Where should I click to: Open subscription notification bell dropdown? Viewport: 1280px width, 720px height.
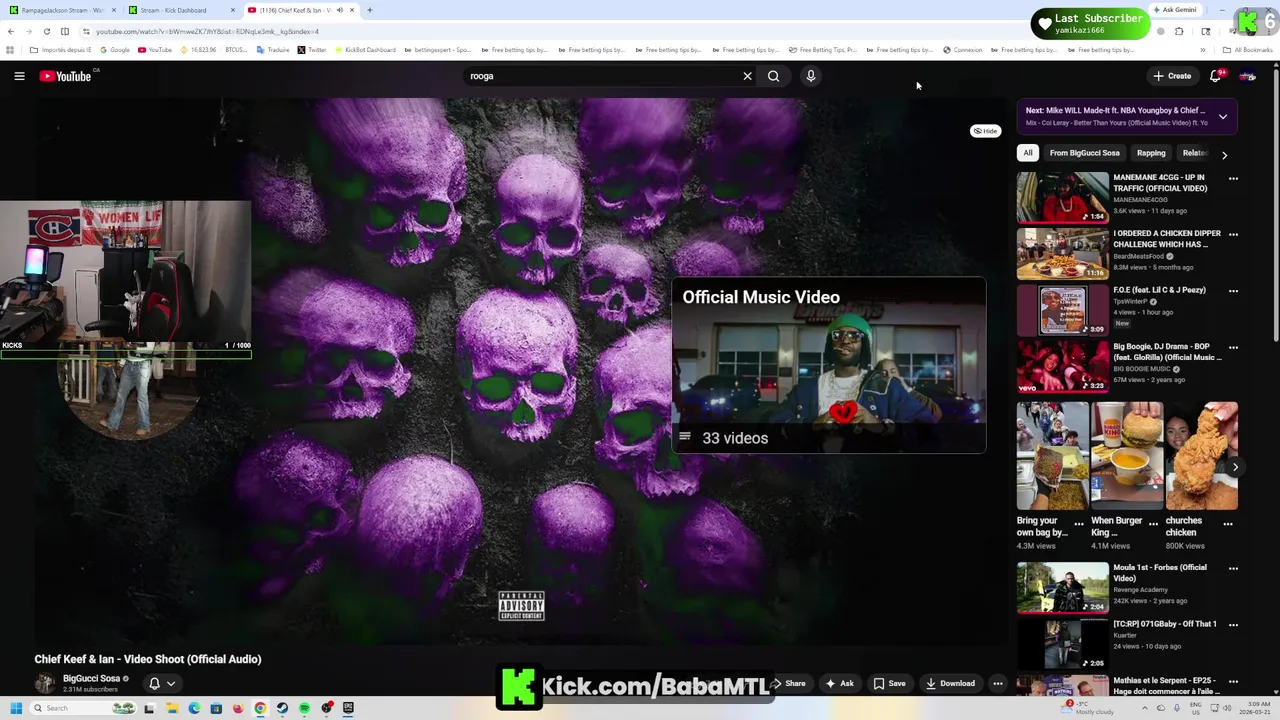161,684
